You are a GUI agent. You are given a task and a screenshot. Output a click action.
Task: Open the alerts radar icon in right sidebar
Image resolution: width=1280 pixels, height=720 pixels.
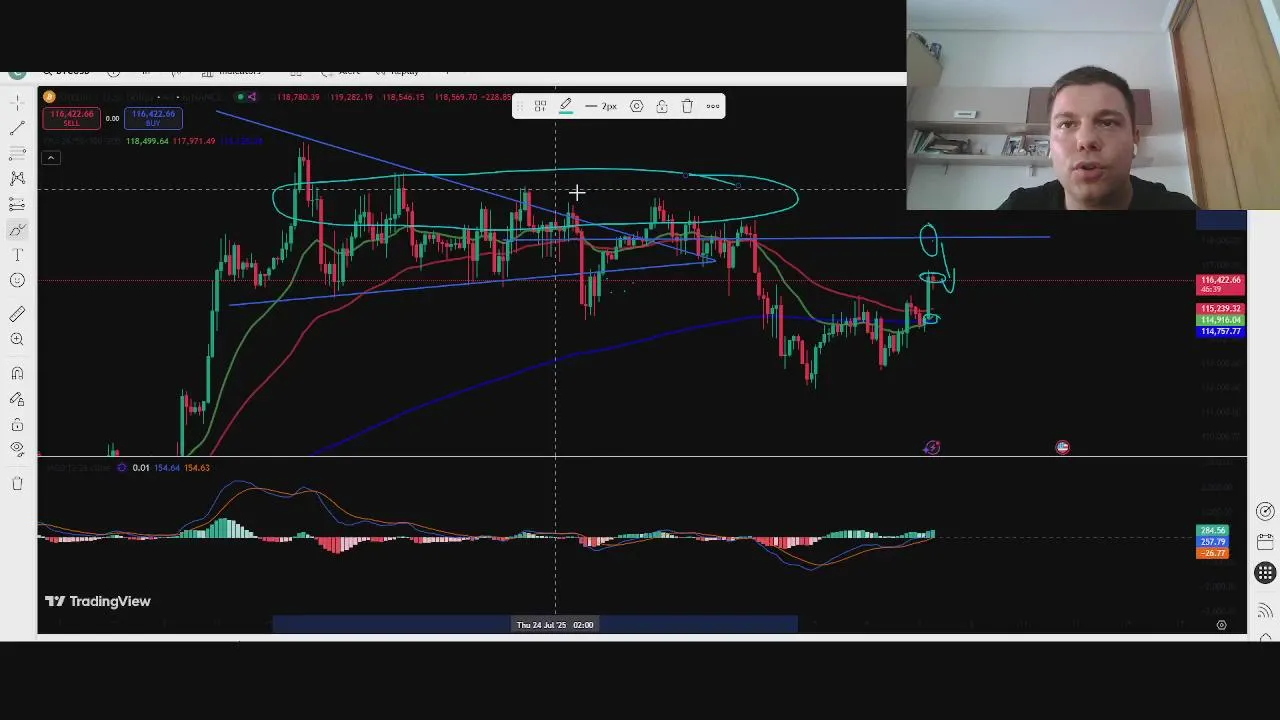[1265, 512]
